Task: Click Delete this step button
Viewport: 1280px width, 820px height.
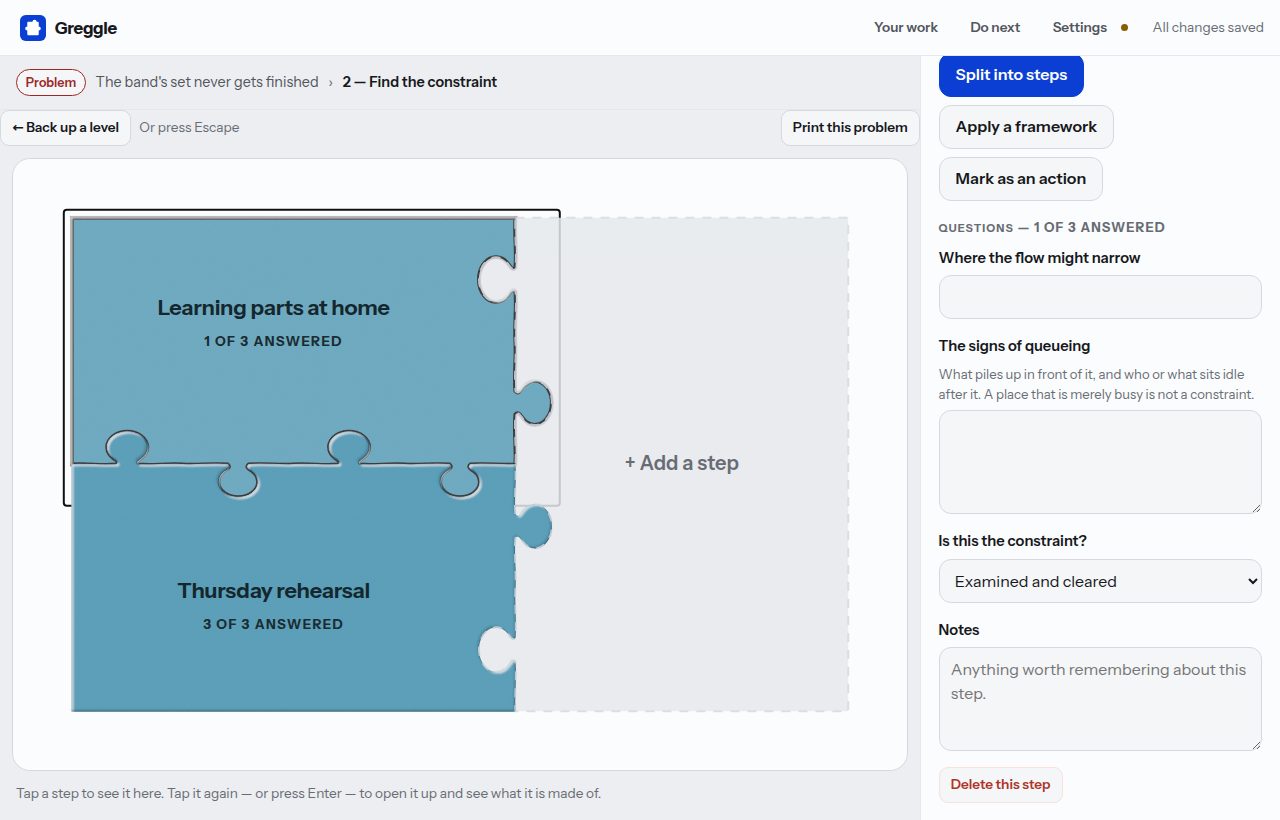Action: (x=1000, y=785)
